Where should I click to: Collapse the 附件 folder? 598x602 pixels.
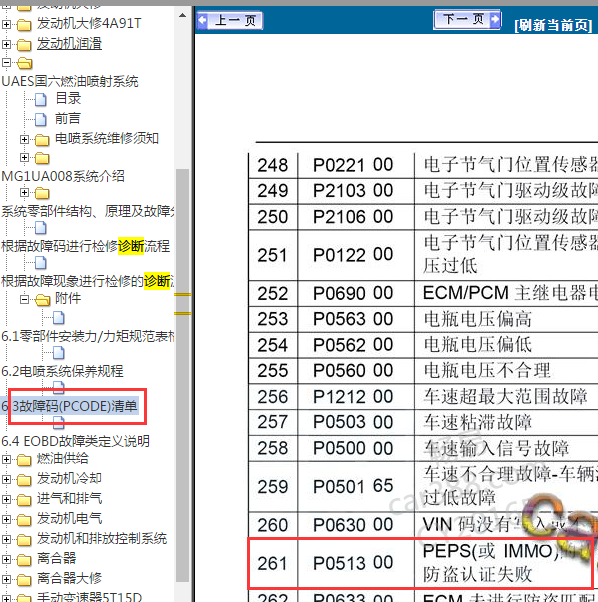coord(24,299)
